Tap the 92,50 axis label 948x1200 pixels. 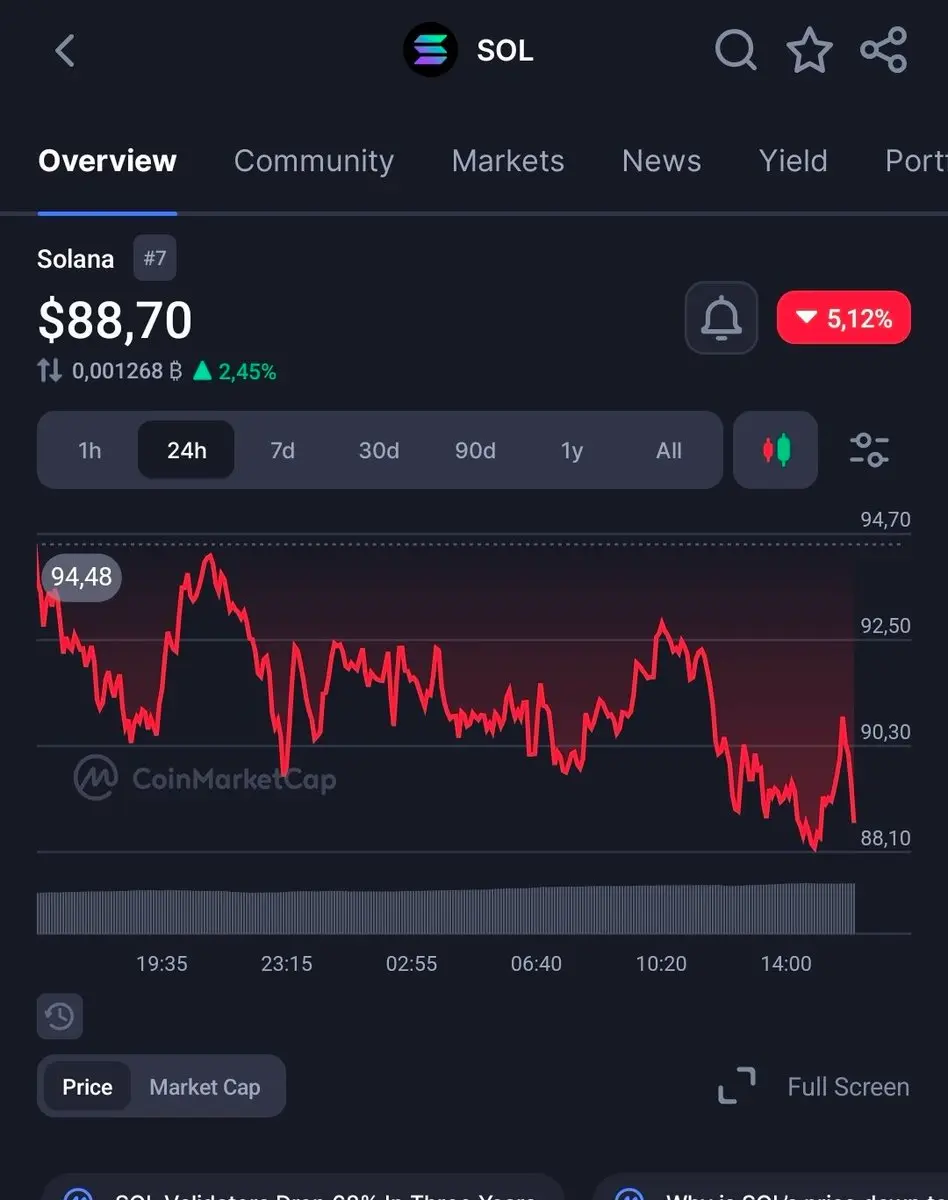pos(886,626)
